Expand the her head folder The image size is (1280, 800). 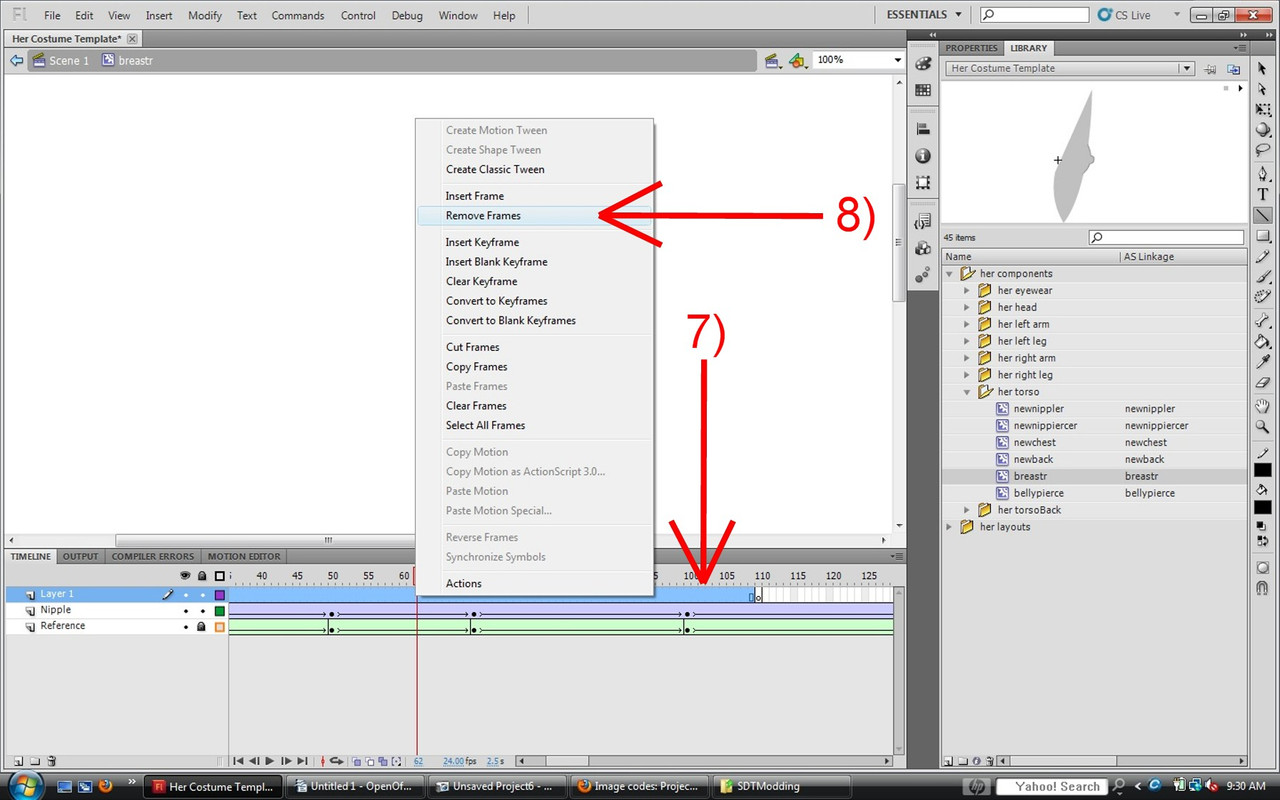click(x=967, y=307)
